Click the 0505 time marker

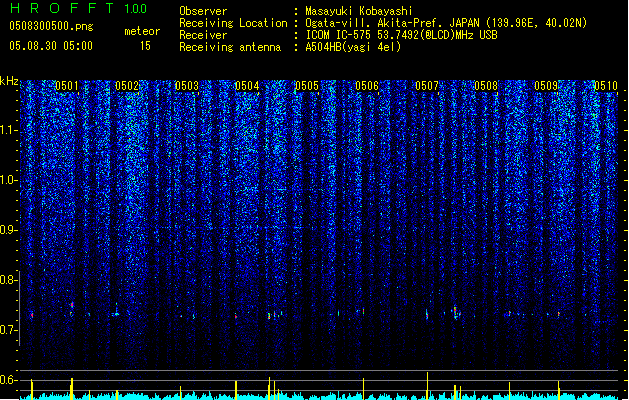click(x=307, y=86)
